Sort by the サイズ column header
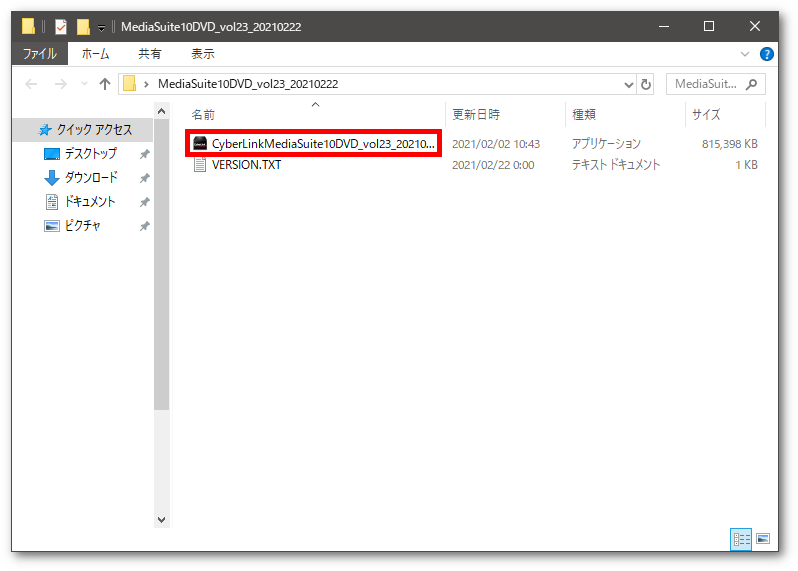Screen dimensions: 798x571 pos(706,115)
